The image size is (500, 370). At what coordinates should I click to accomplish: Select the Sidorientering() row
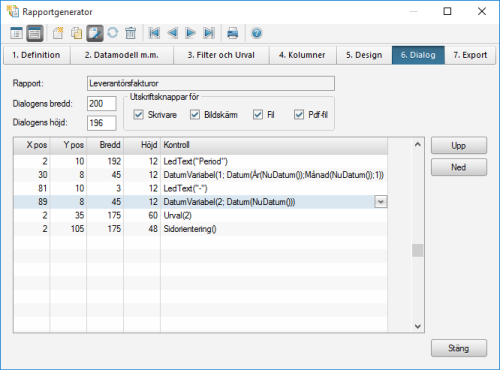[x=200, y=229]
